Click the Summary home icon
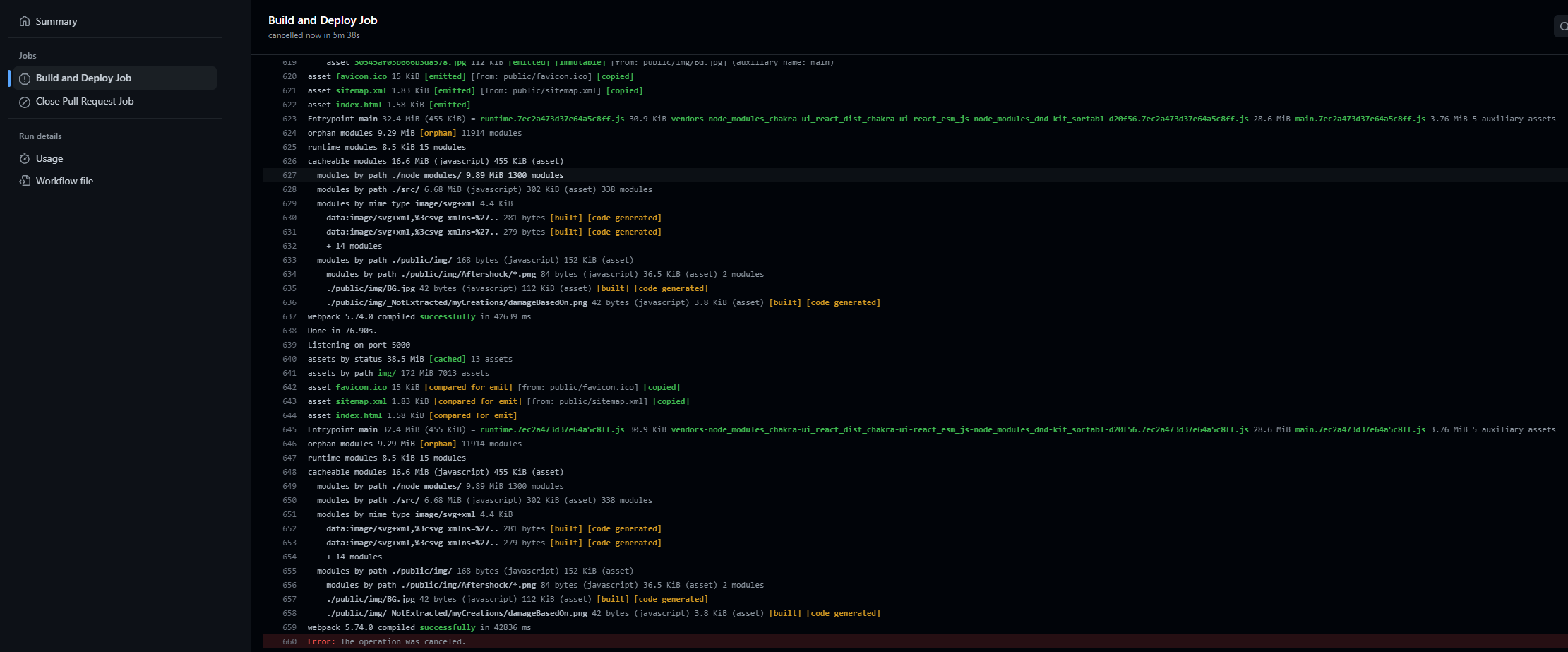1568x652 pixels. click(25, 21)
